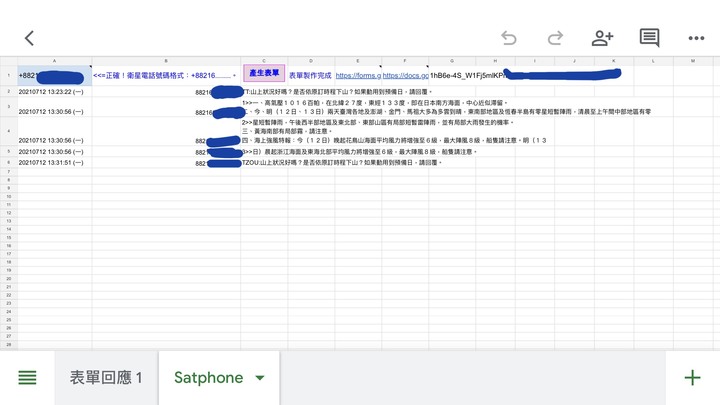Open the three-dot more menu
This screenshot has width=720, height=405.
(x=696, y=38)
